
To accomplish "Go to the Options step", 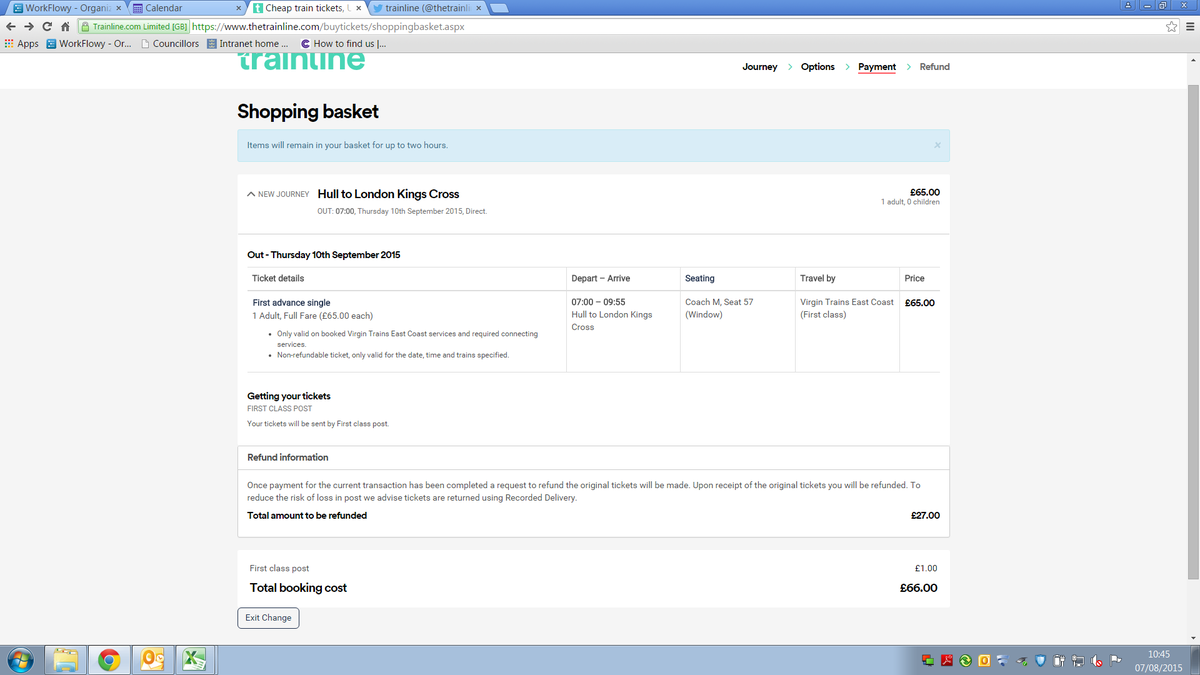I will pos(818,67).
